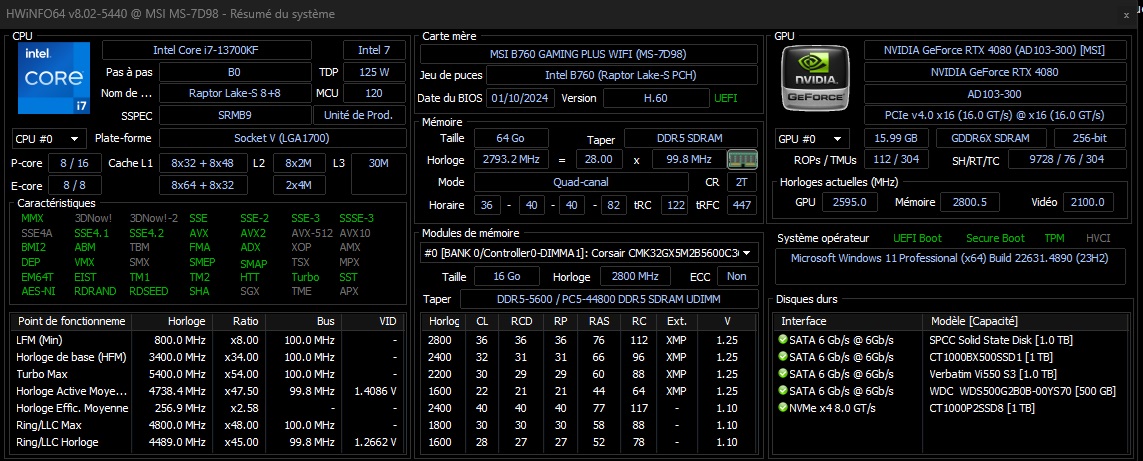The width and height of the screenshot is (1143, 461).
Task: Click the green status icon for Verbatim Vi550 S3
Action: [783, 373]
